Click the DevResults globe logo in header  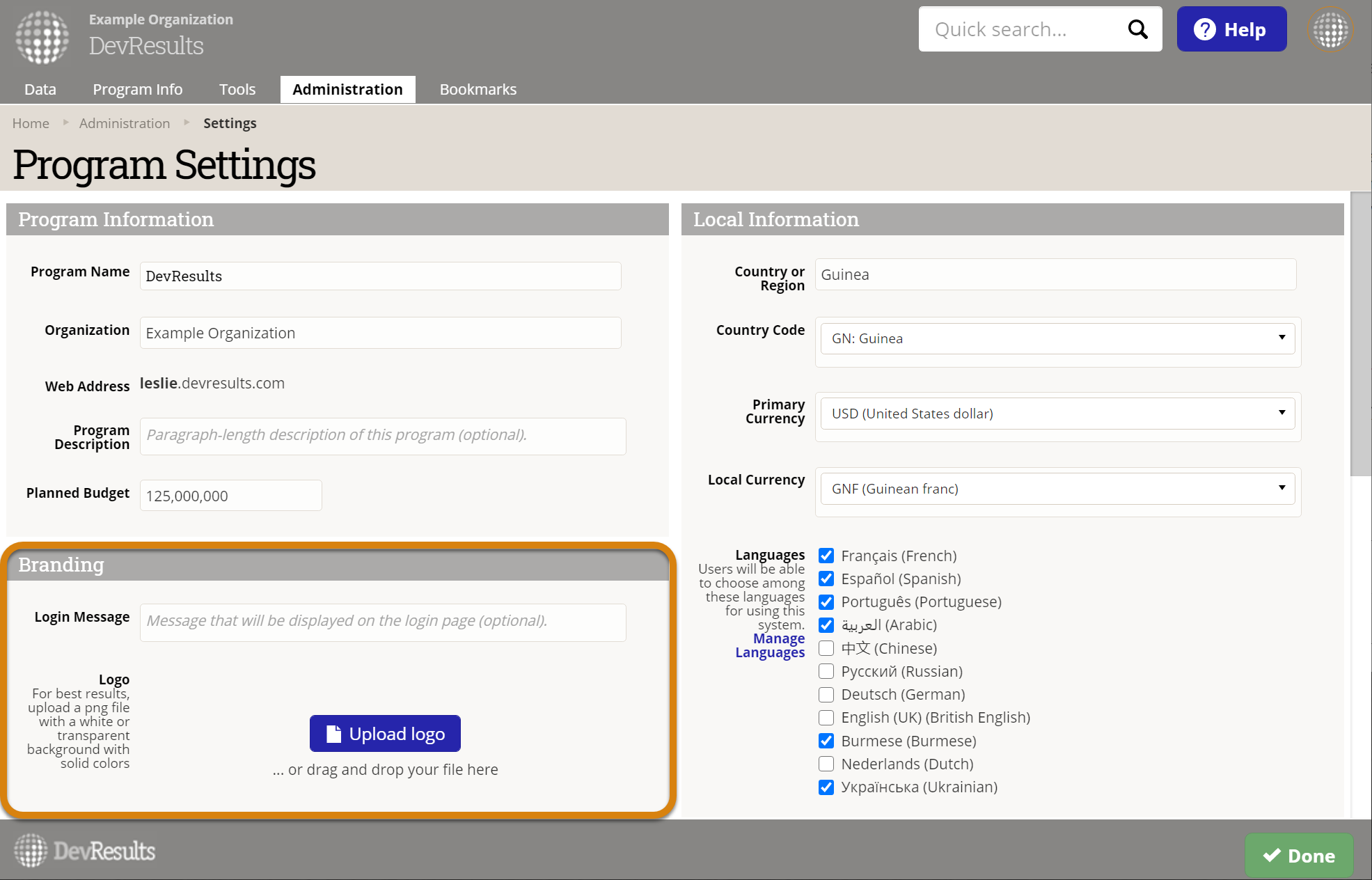[42, 36]
